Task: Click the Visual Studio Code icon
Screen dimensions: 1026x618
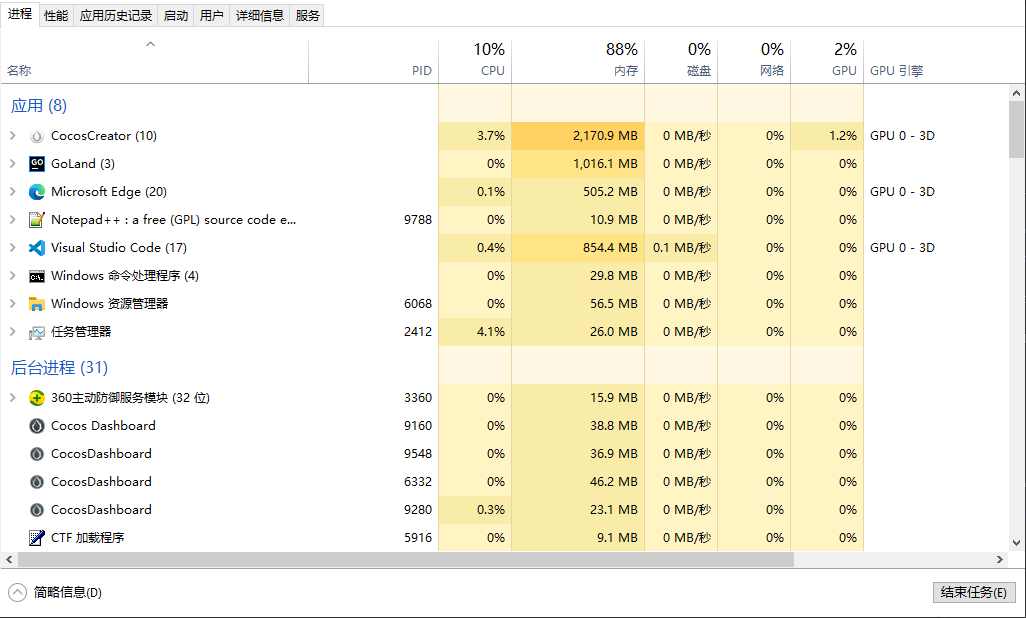Action: point(37,248)
